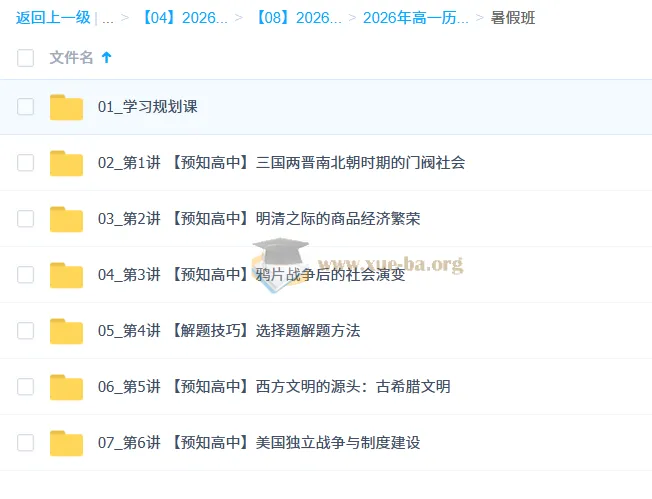Open the 01_学习规划课 folder icon
The height and width of the screenshot is (499, 652).
pos(66,107)
